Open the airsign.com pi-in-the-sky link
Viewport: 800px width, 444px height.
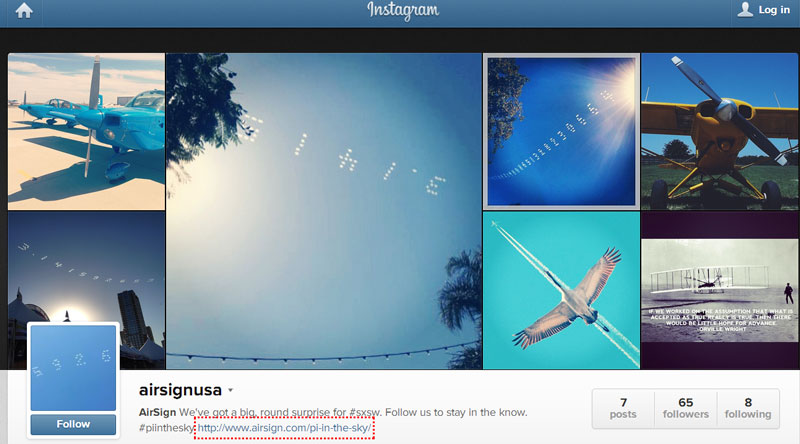284,428
